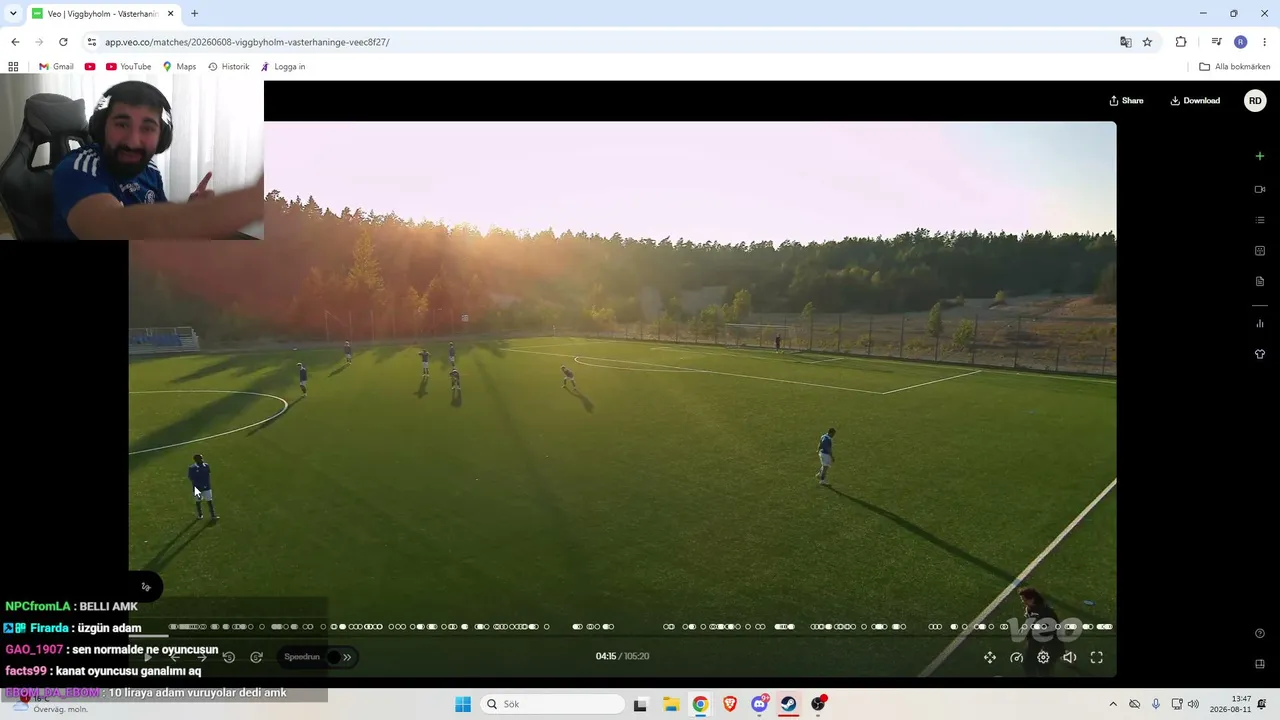Open Brave browser from taskbar
Image resolution: width=1280 pixels, height=720 pixels.
[x=730, y=704]
